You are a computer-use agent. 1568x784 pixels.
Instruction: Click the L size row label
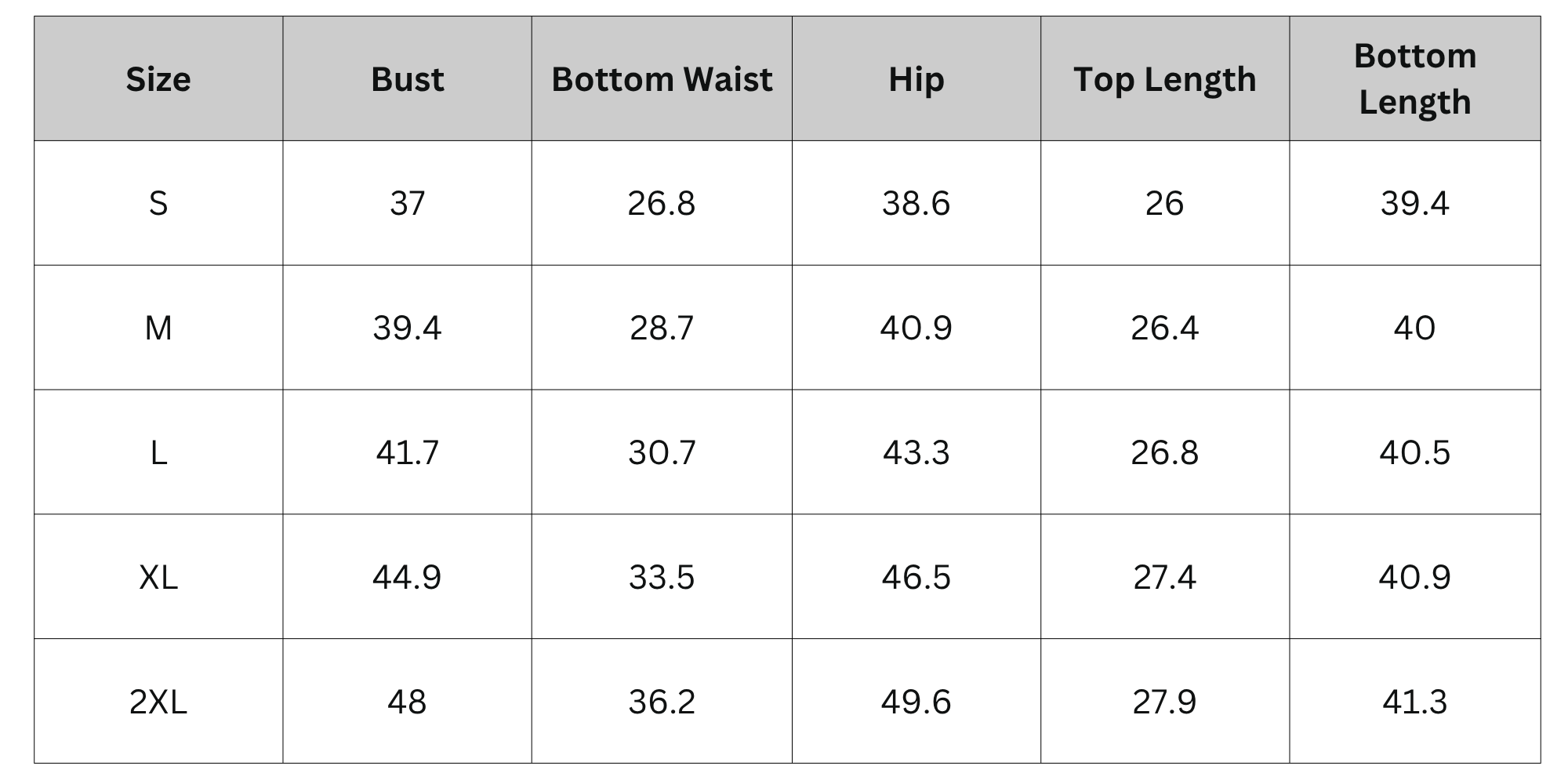point(158,452)
